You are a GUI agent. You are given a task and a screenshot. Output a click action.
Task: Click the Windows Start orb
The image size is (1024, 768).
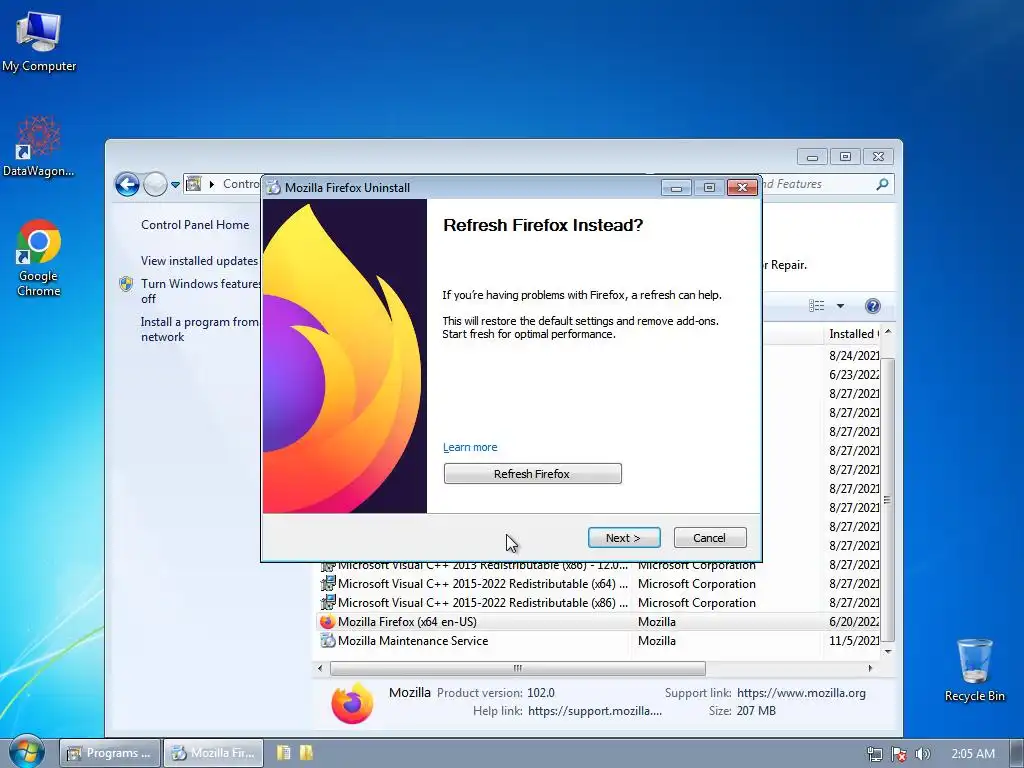[26, 752]
